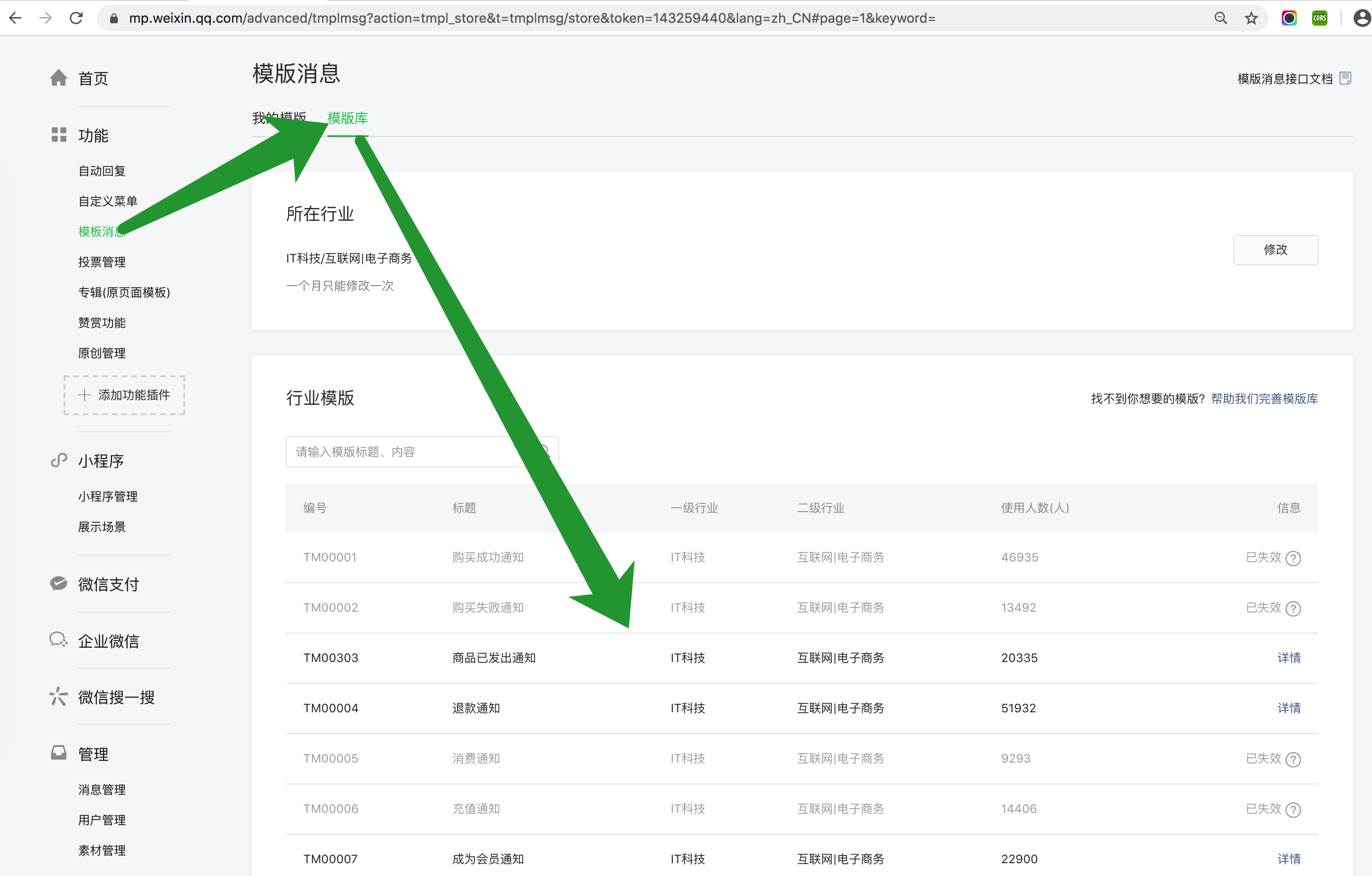Screen dimensions: 1372x876
Task: Open the 模版消息接口文档 document icon
Action: (x=1345, y=78)
